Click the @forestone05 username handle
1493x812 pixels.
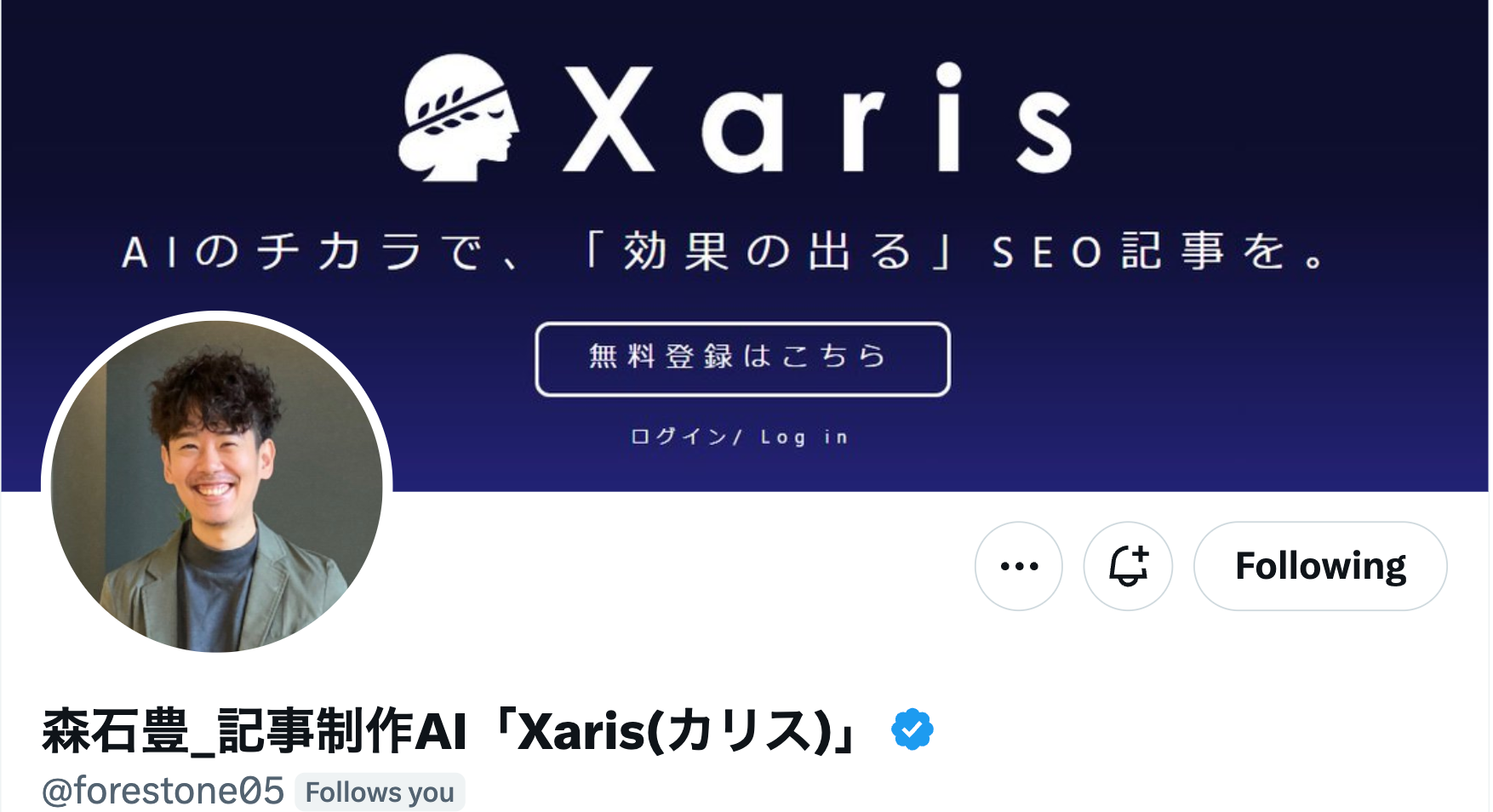coord(163,791)
